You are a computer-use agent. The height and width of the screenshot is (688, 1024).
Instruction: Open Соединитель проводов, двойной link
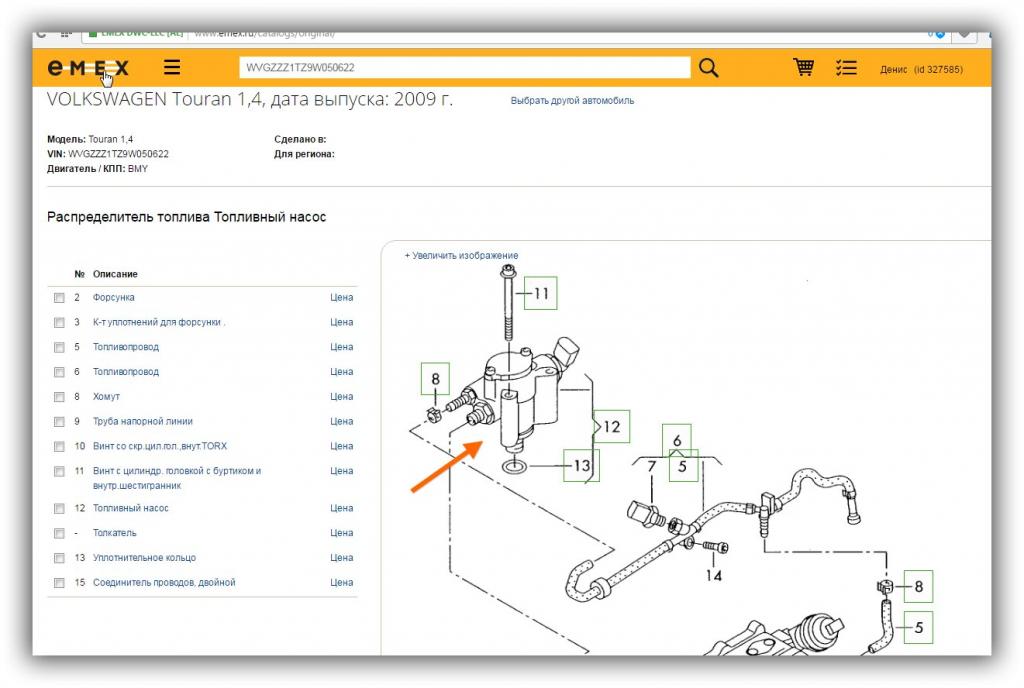click(164, 582)
